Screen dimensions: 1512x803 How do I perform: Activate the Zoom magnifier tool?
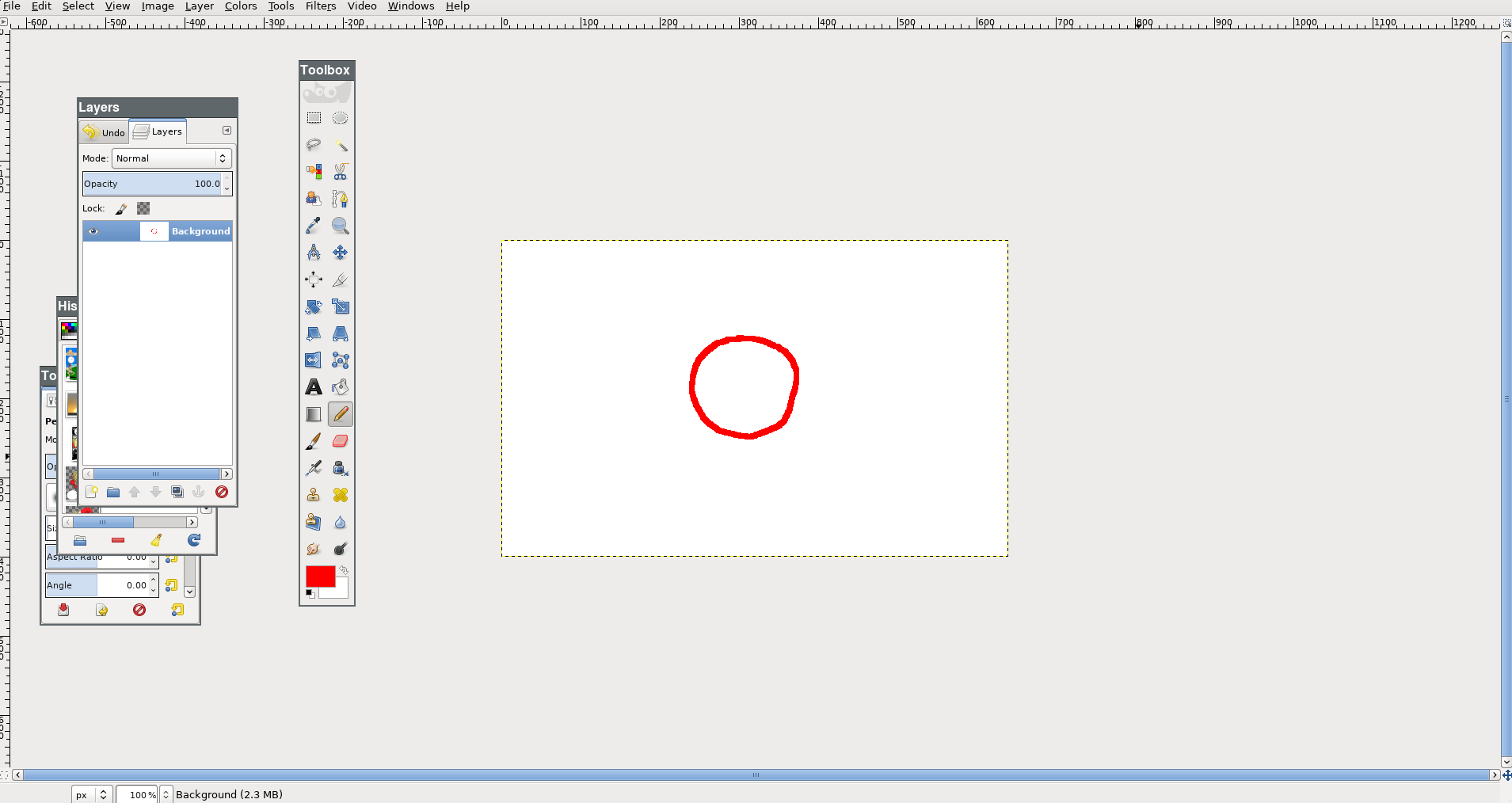click(x=340, y=226)
